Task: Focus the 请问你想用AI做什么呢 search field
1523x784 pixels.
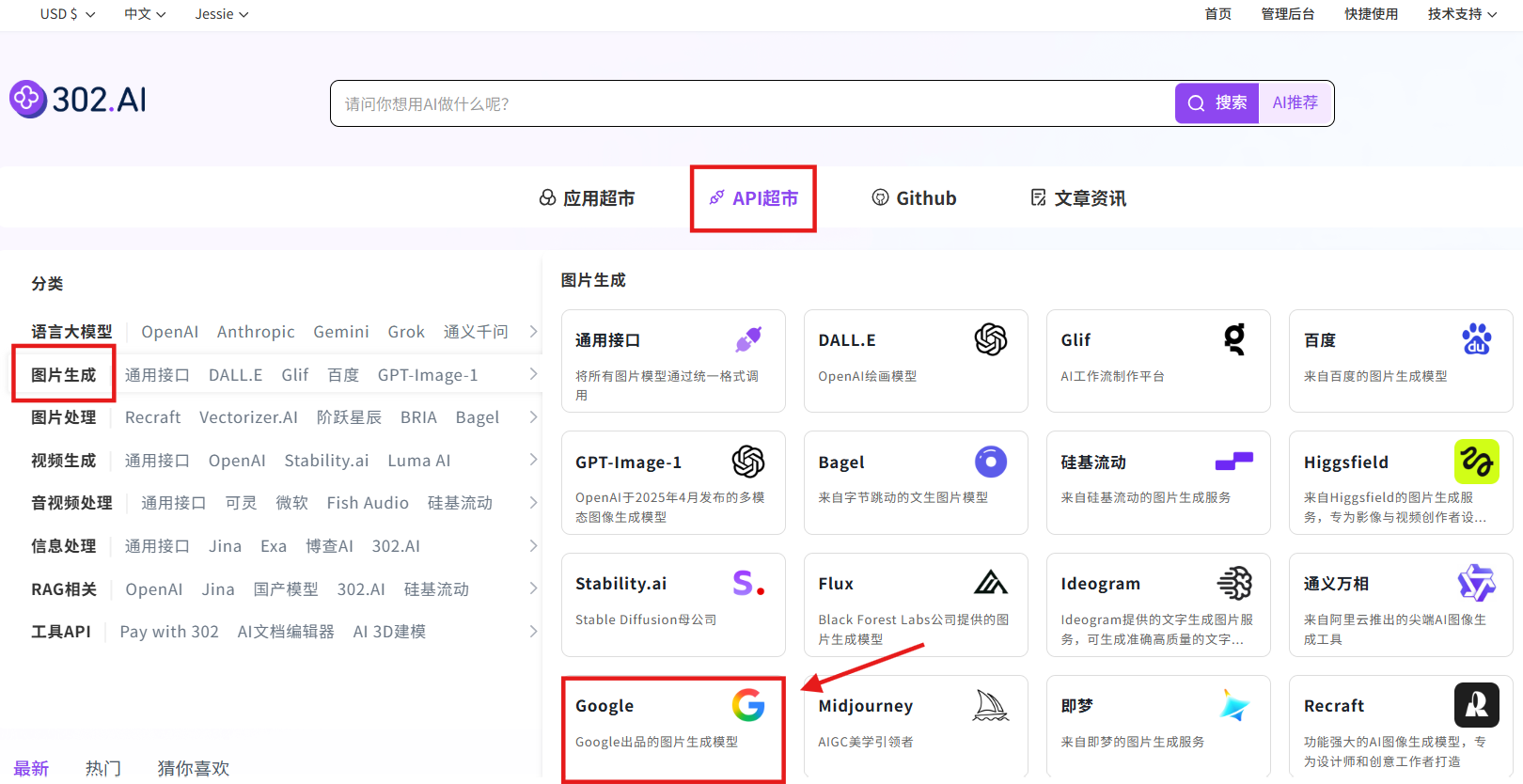Action: 752,103
